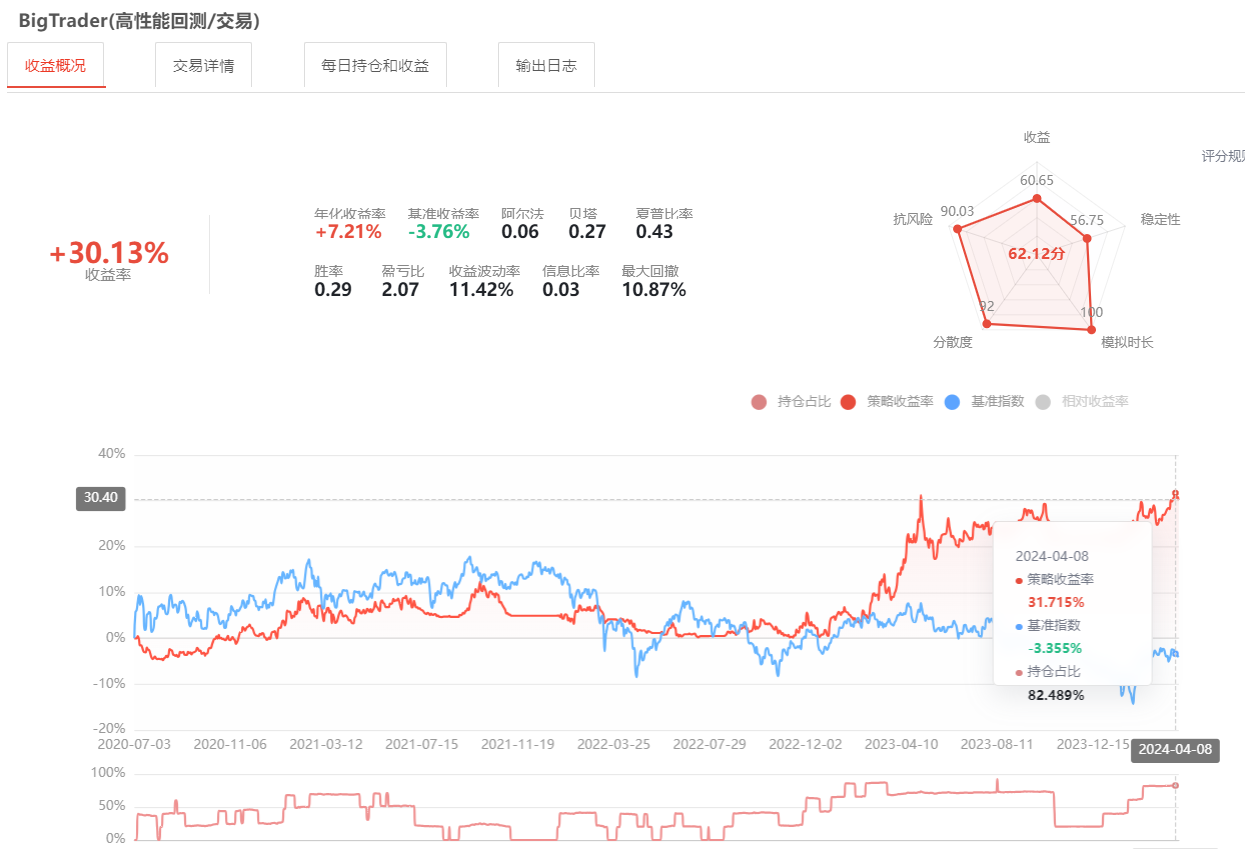Open the 输出日志 tab
Viewport: 1245px width, 849px height.
(x=546, y=66)
